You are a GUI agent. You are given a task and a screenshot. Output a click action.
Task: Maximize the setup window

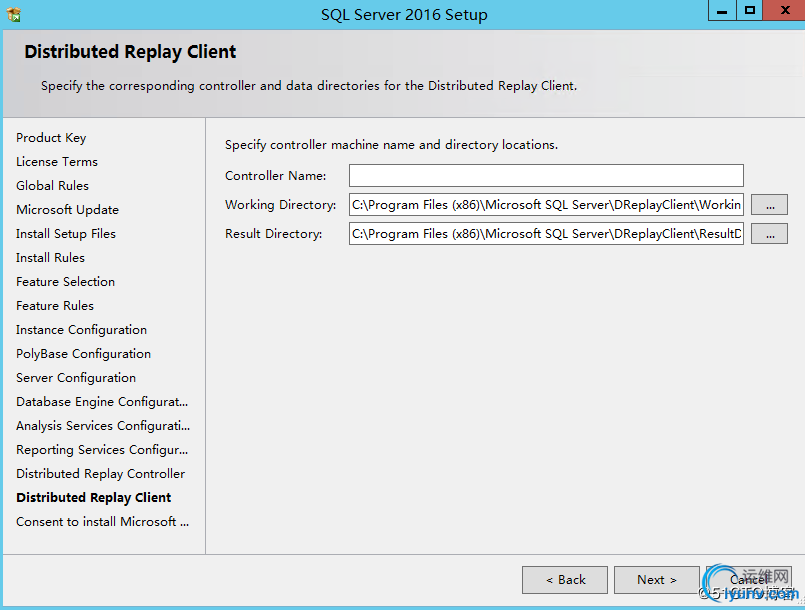[x=750, y=10]
